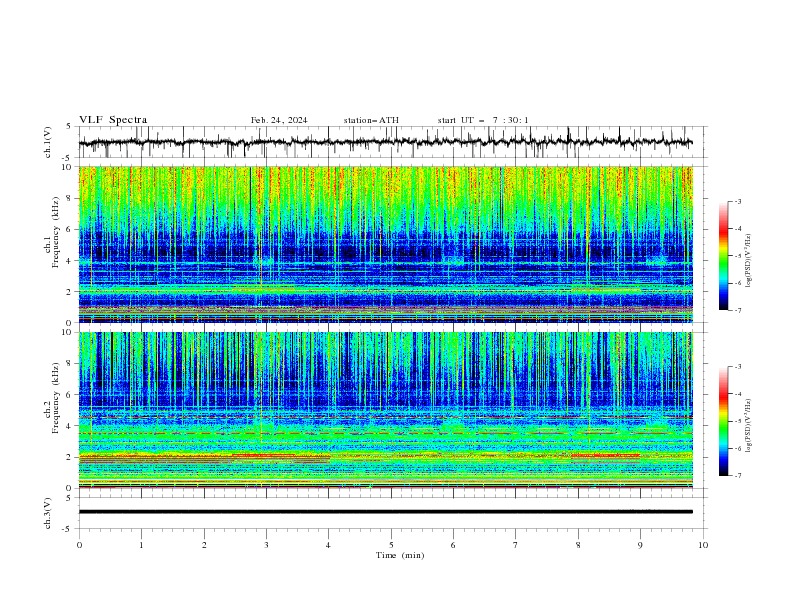Click the "3" tick on time axis
The height and width of the screenshot is (612, 792).
266,545
